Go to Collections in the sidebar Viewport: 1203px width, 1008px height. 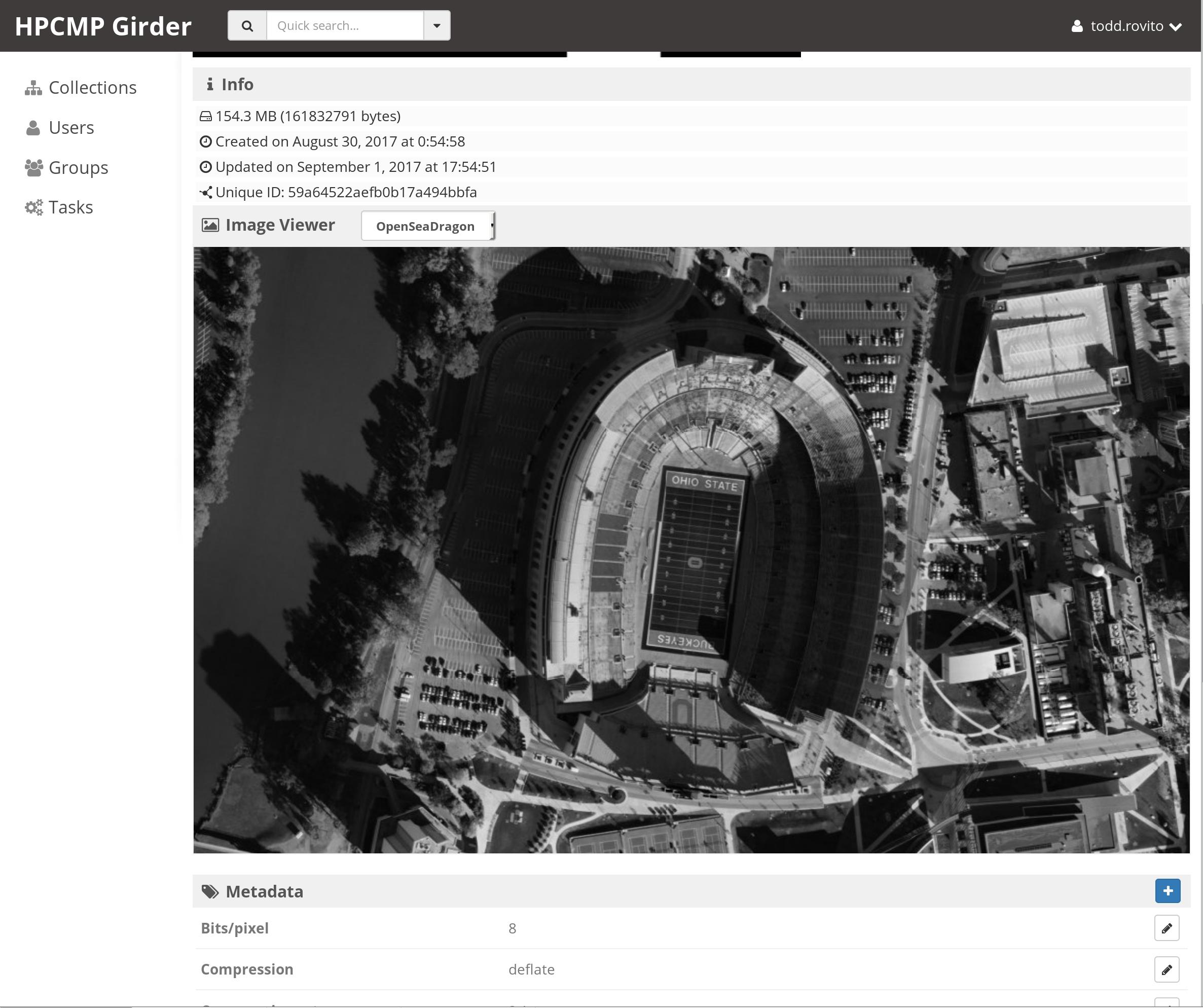(x=92, y=88)
